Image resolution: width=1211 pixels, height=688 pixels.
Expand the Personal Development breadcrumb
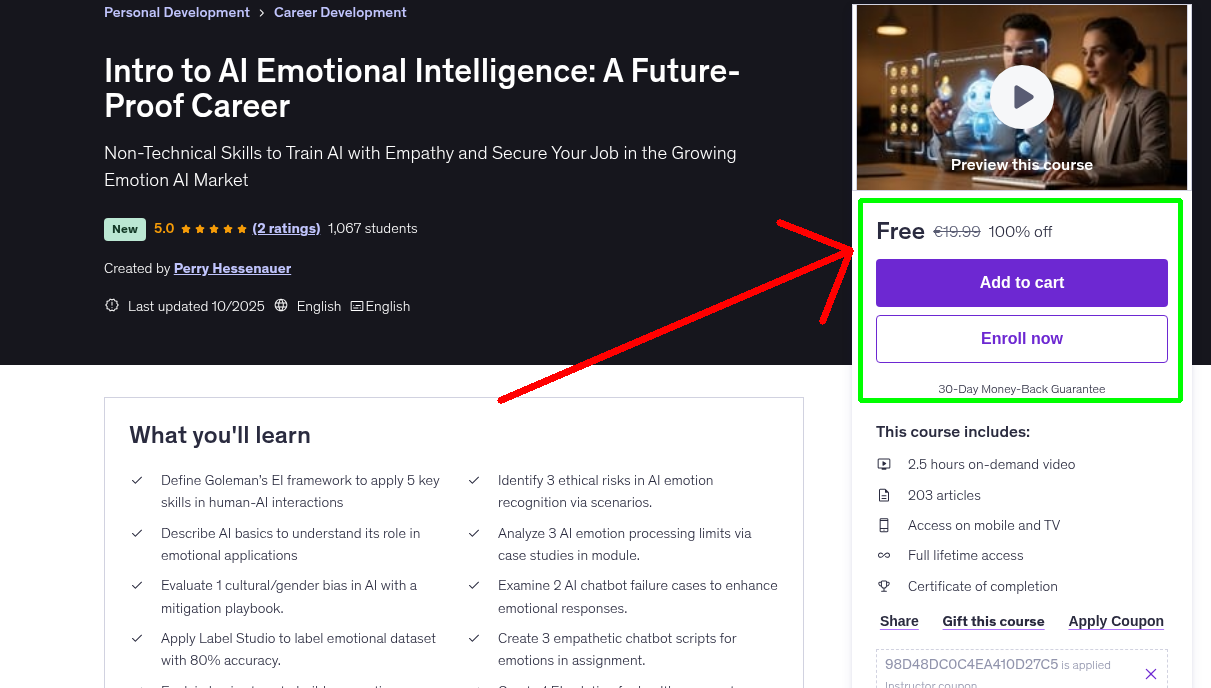pos(176,12)
